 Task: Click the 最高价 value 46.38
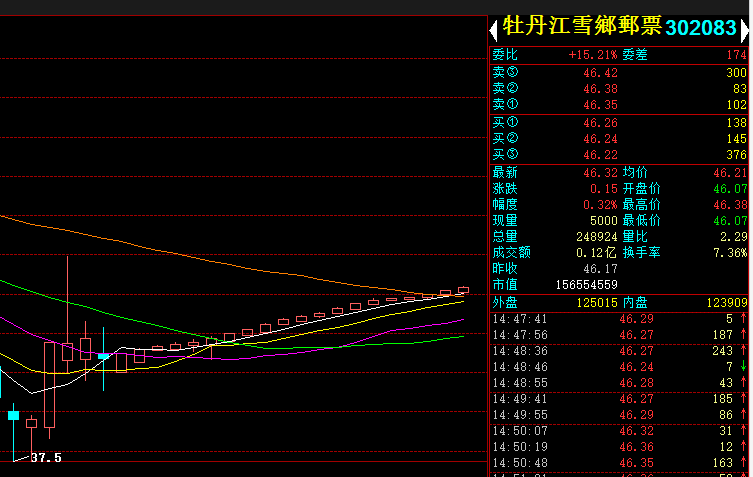(730, 205)
